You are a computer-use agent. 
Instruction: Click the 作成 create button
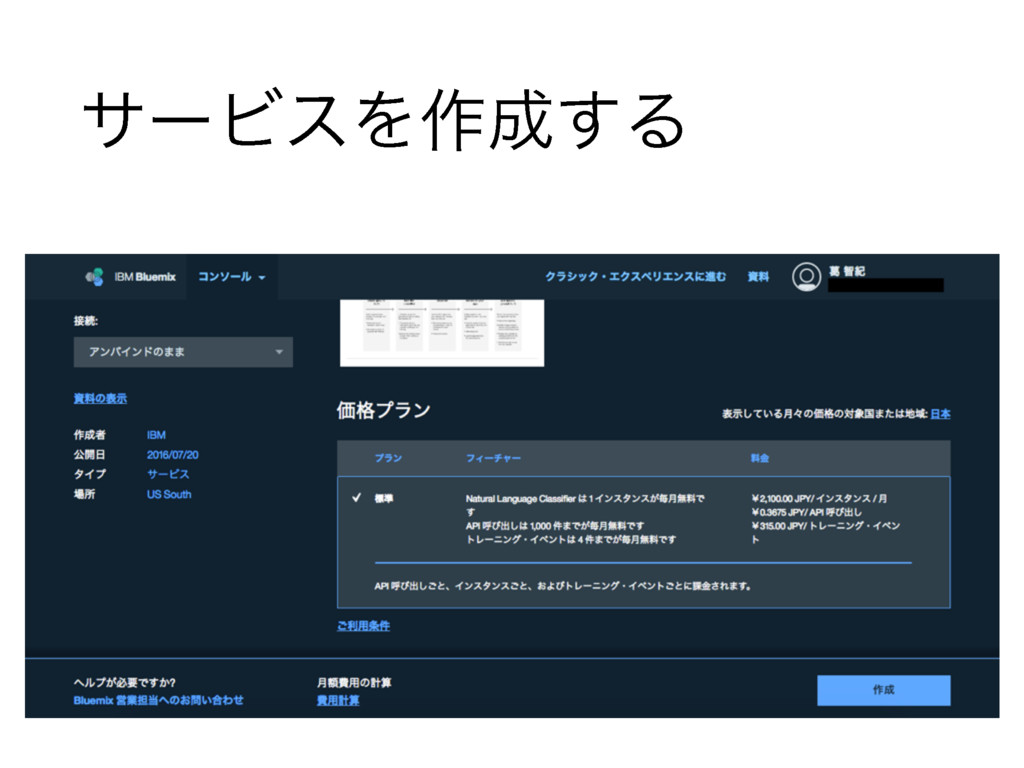coord(884,690)
